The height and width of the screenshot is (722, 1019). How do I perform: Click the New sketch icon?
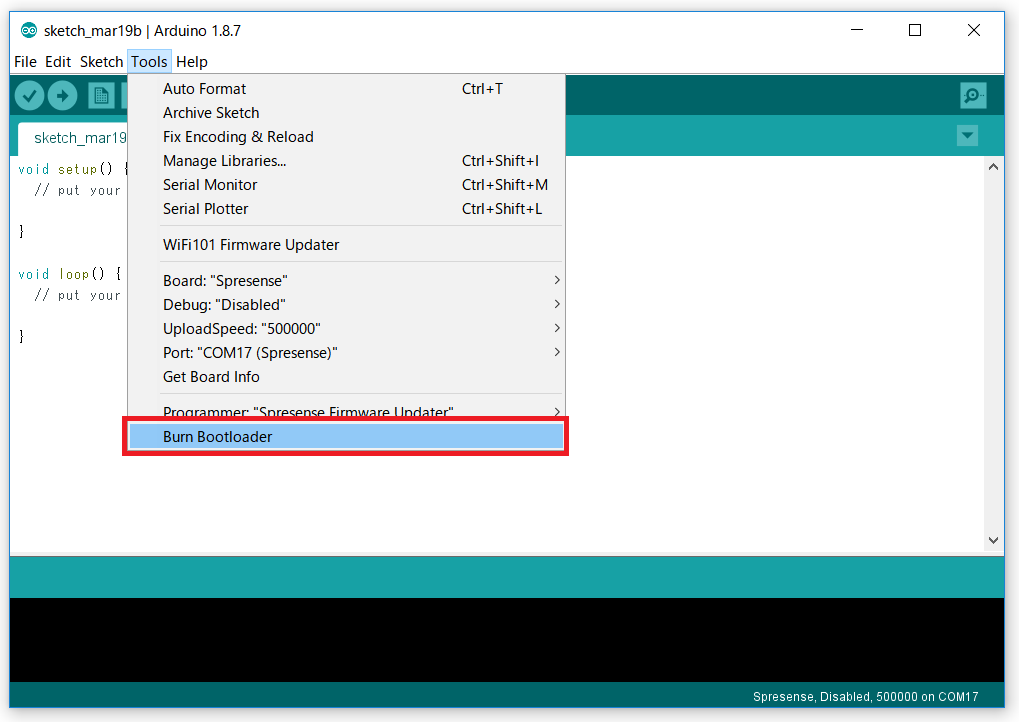pos(101,95)
